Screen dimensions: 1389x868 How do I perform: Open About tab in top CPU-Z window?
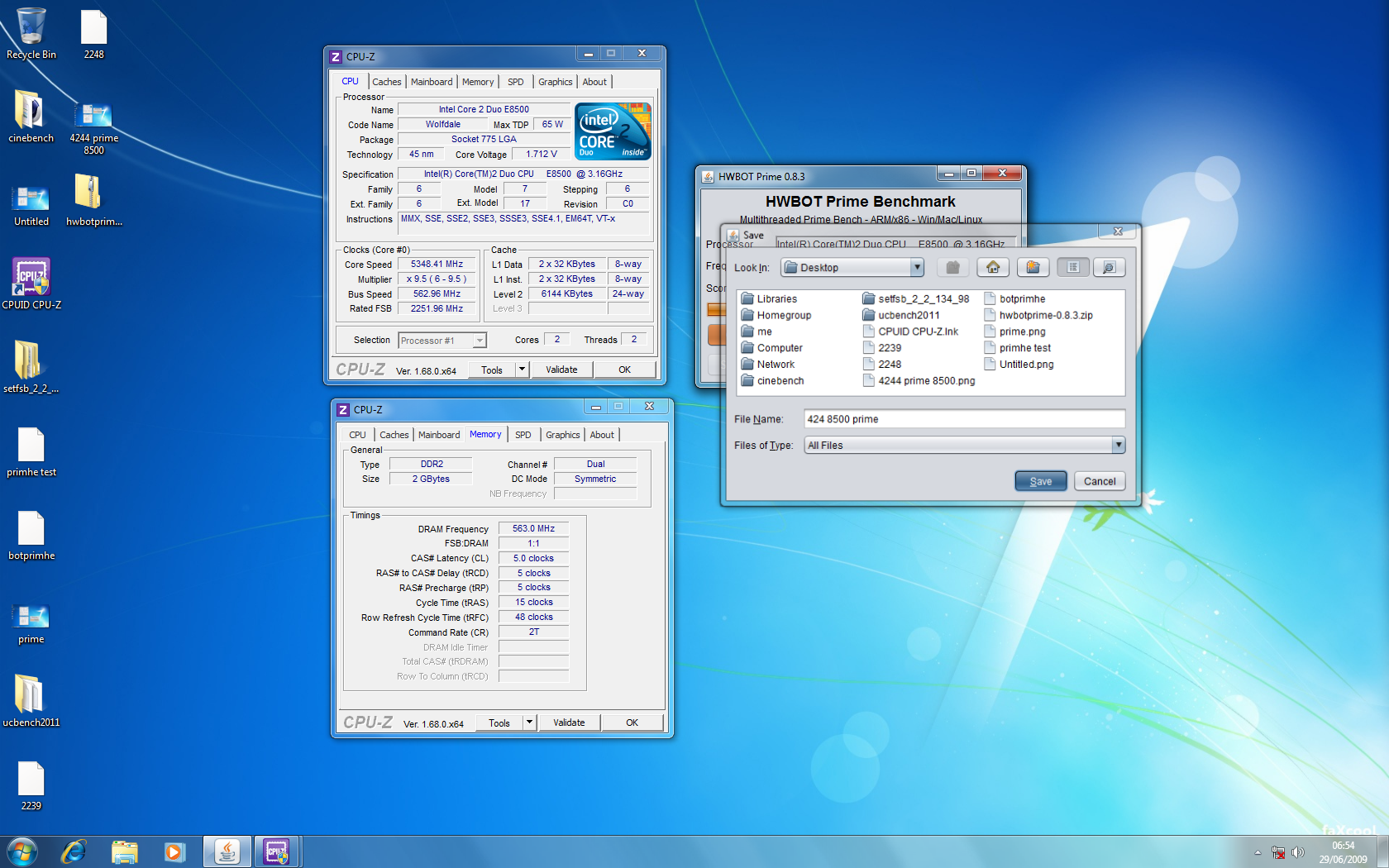[594, 82]
